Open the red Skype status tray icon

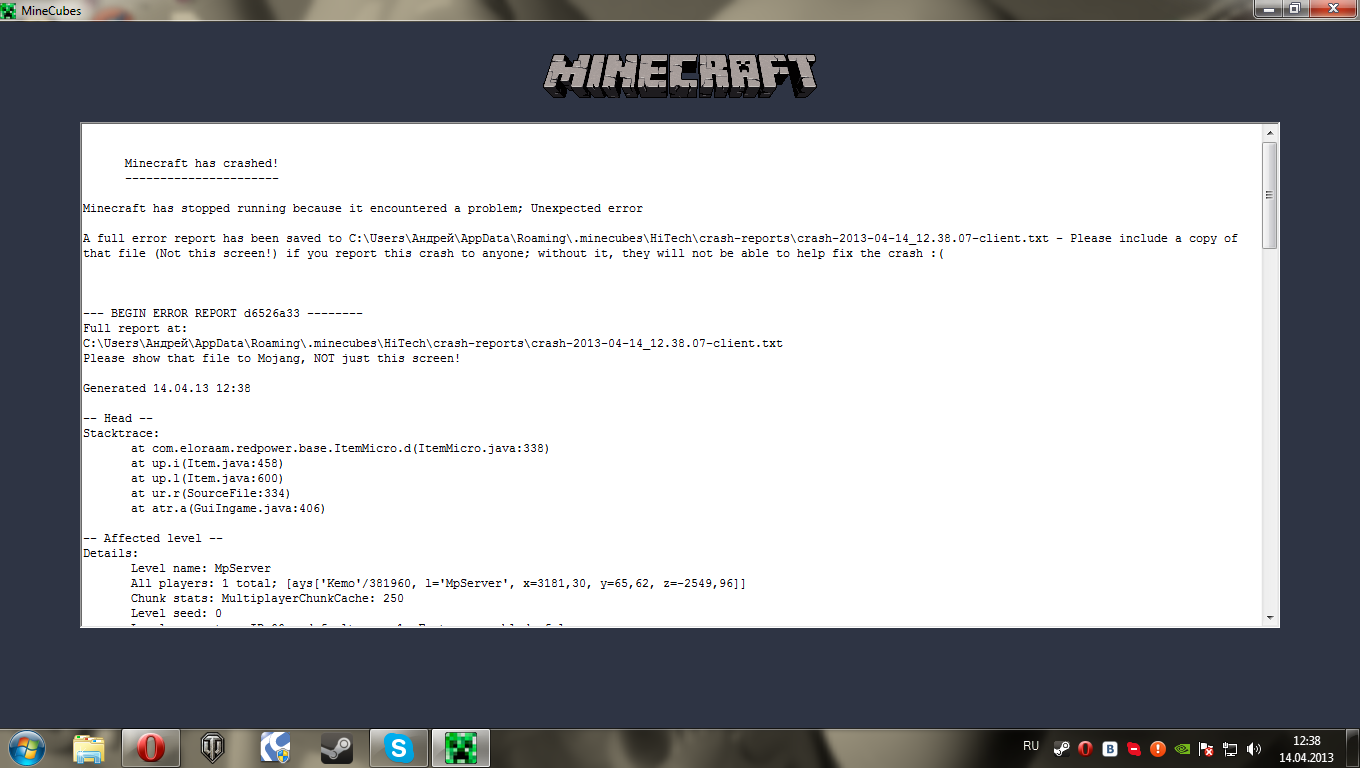click(1134, 748)
